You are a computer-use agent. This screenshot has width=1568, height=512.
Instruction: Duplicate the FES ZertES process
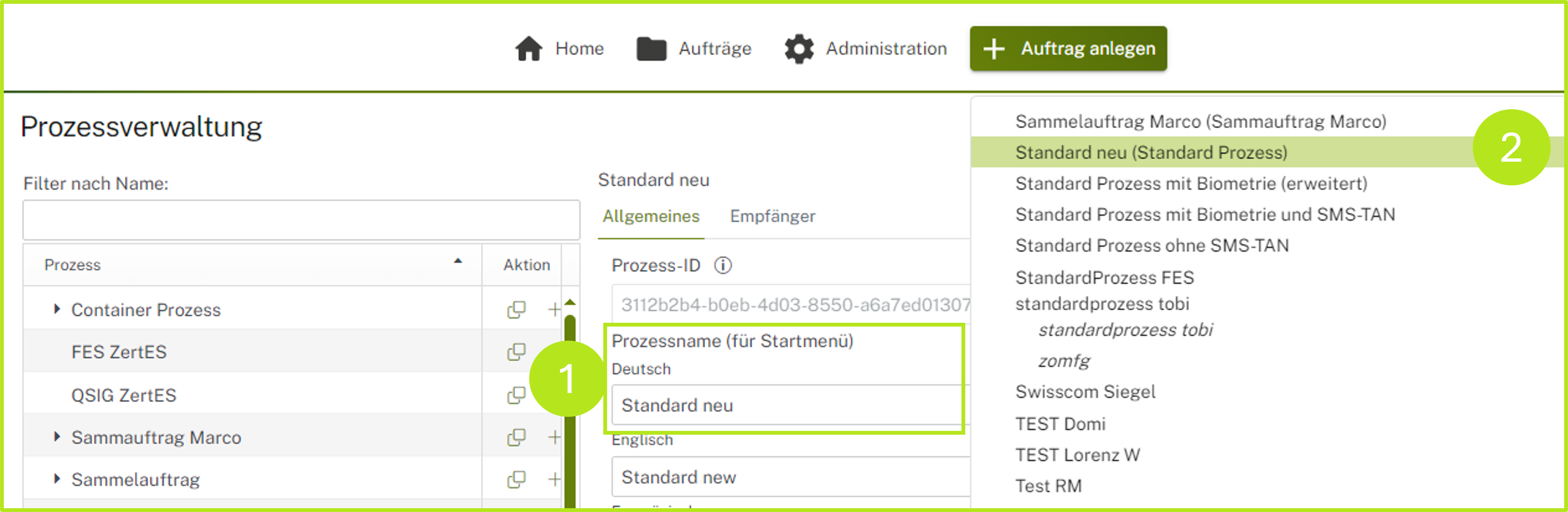pyautogui.click(x=516, y=351)
